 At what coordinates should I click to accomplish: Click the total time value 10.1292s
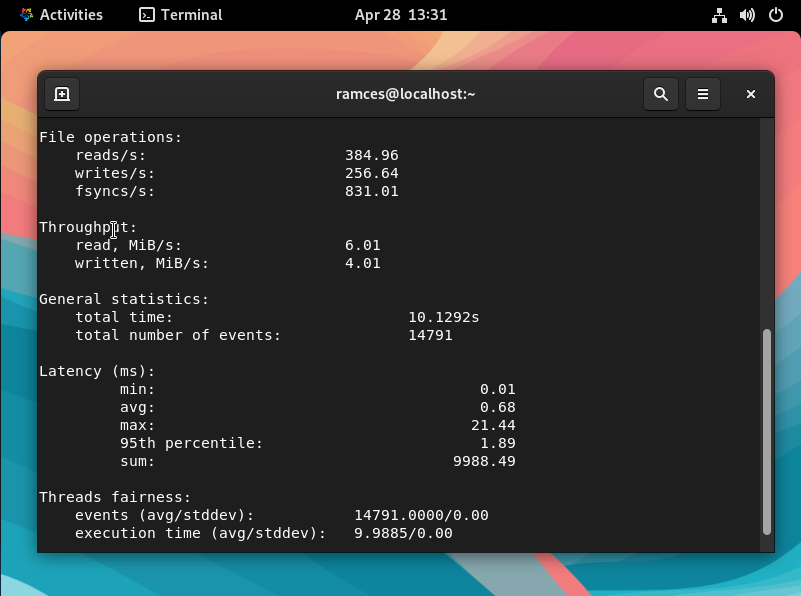tap(445, 317)
